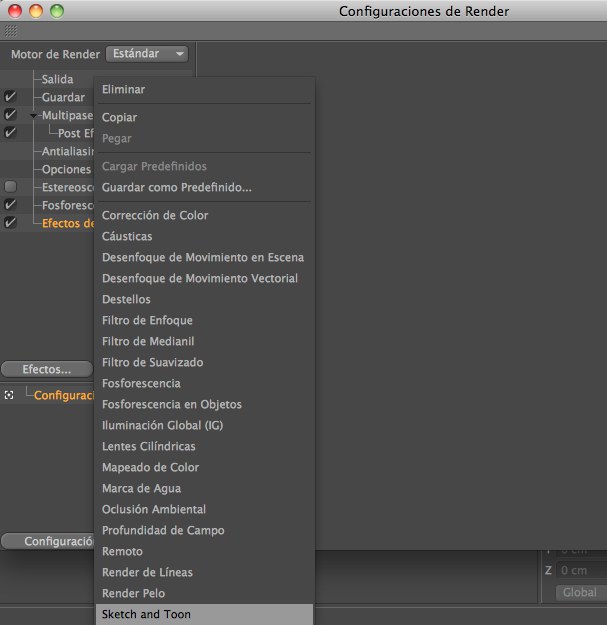The width and height of the screenshot is (607, 625).
Task: Choose Copiar from the context menu
Action: click(119, 117)
